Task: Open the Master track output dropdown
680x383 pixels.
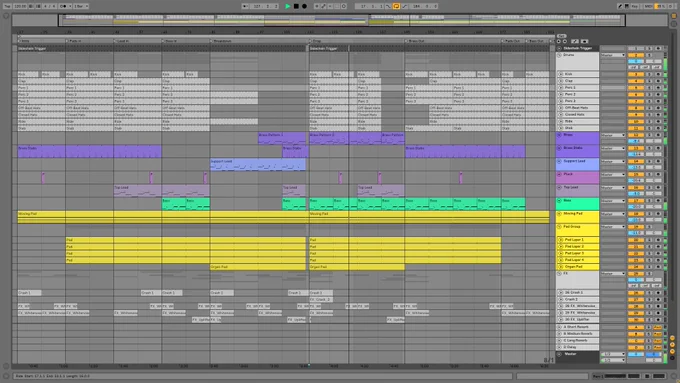Action: click(x=613, y=360)
